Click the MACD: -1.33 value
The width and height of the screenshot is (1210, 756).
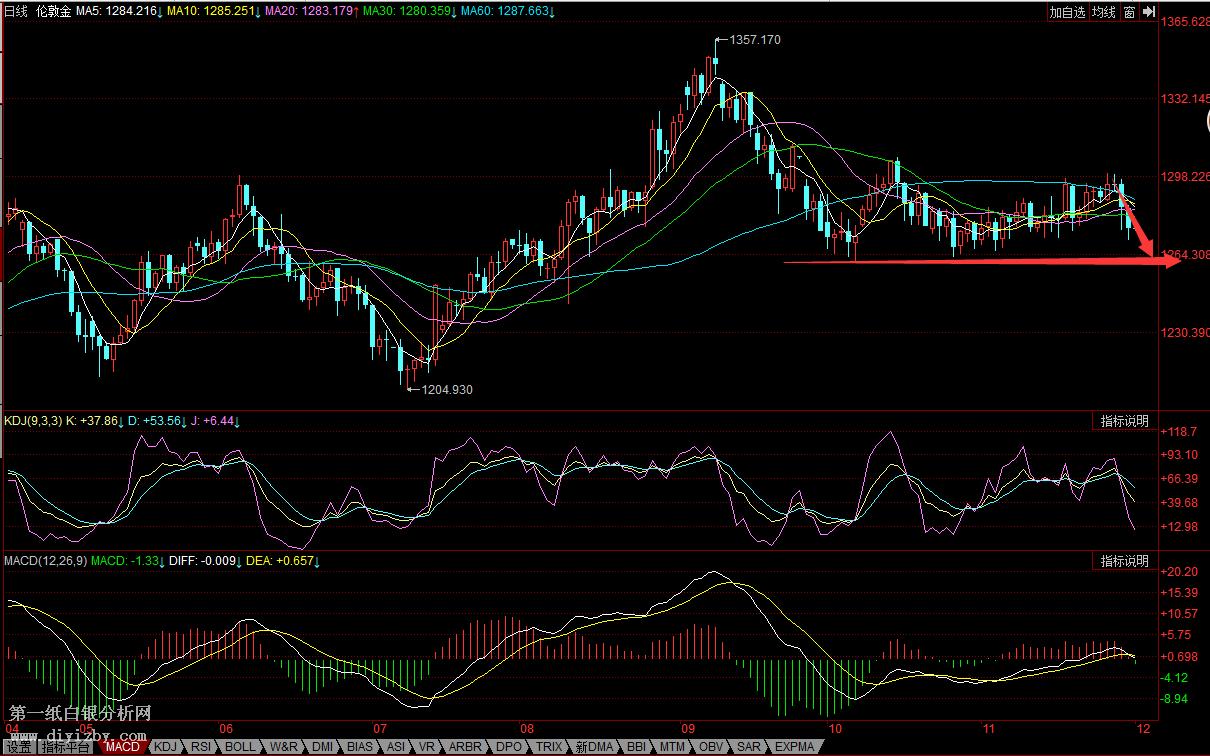click(x=126, y=561)
